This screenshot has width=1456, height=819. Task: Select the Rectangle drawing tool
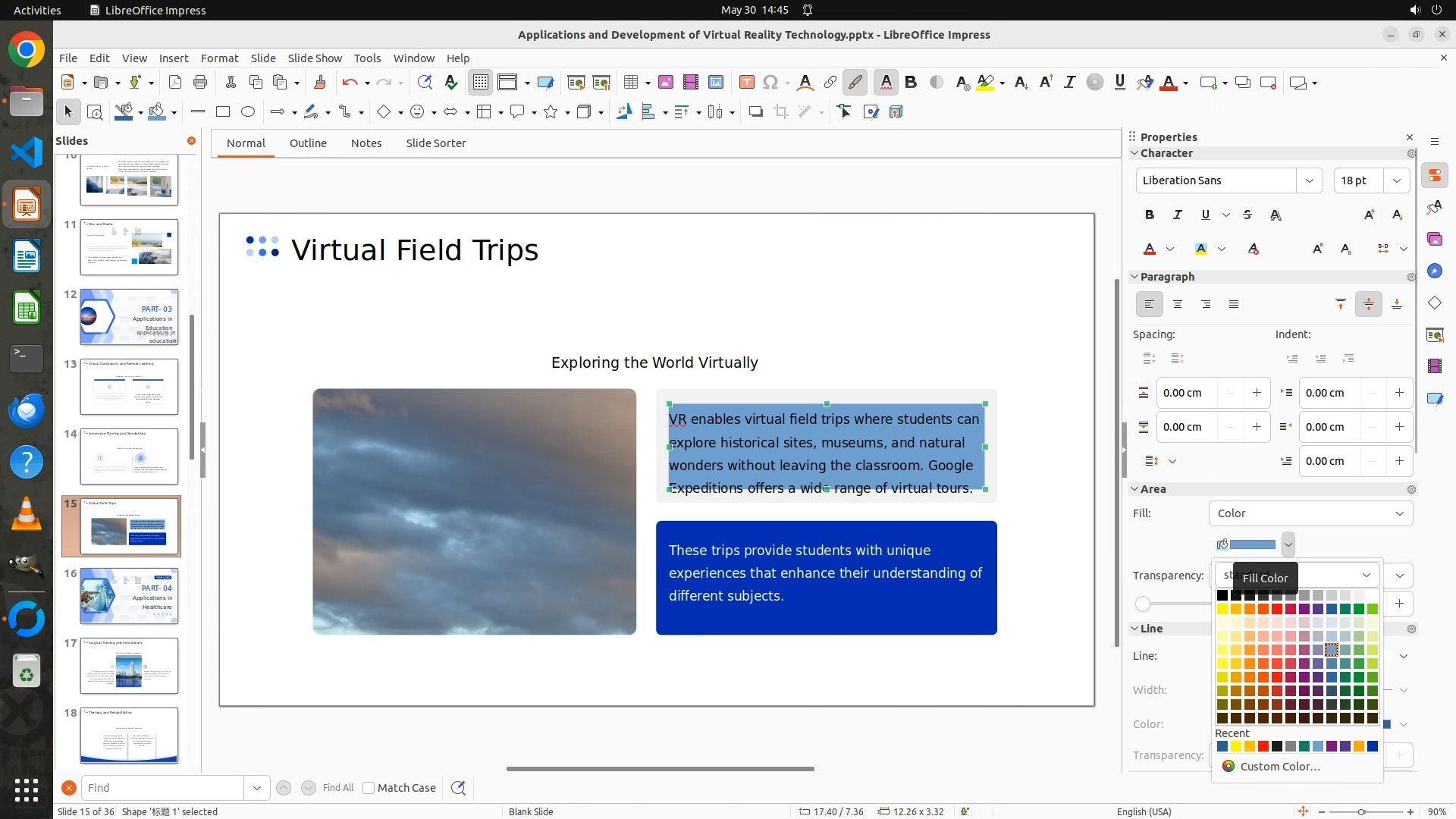(x=223, y=112)
